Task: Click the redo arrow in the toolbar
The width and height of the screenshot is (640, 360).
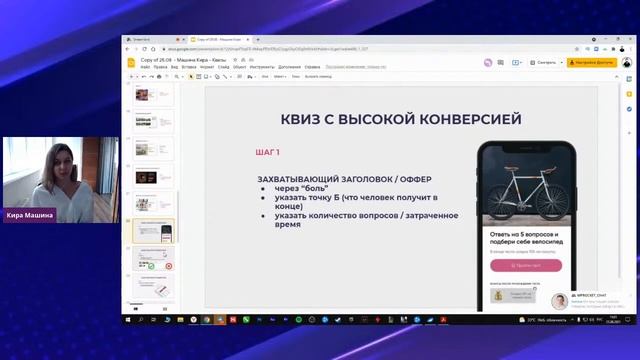Action: tap(151, 77)
